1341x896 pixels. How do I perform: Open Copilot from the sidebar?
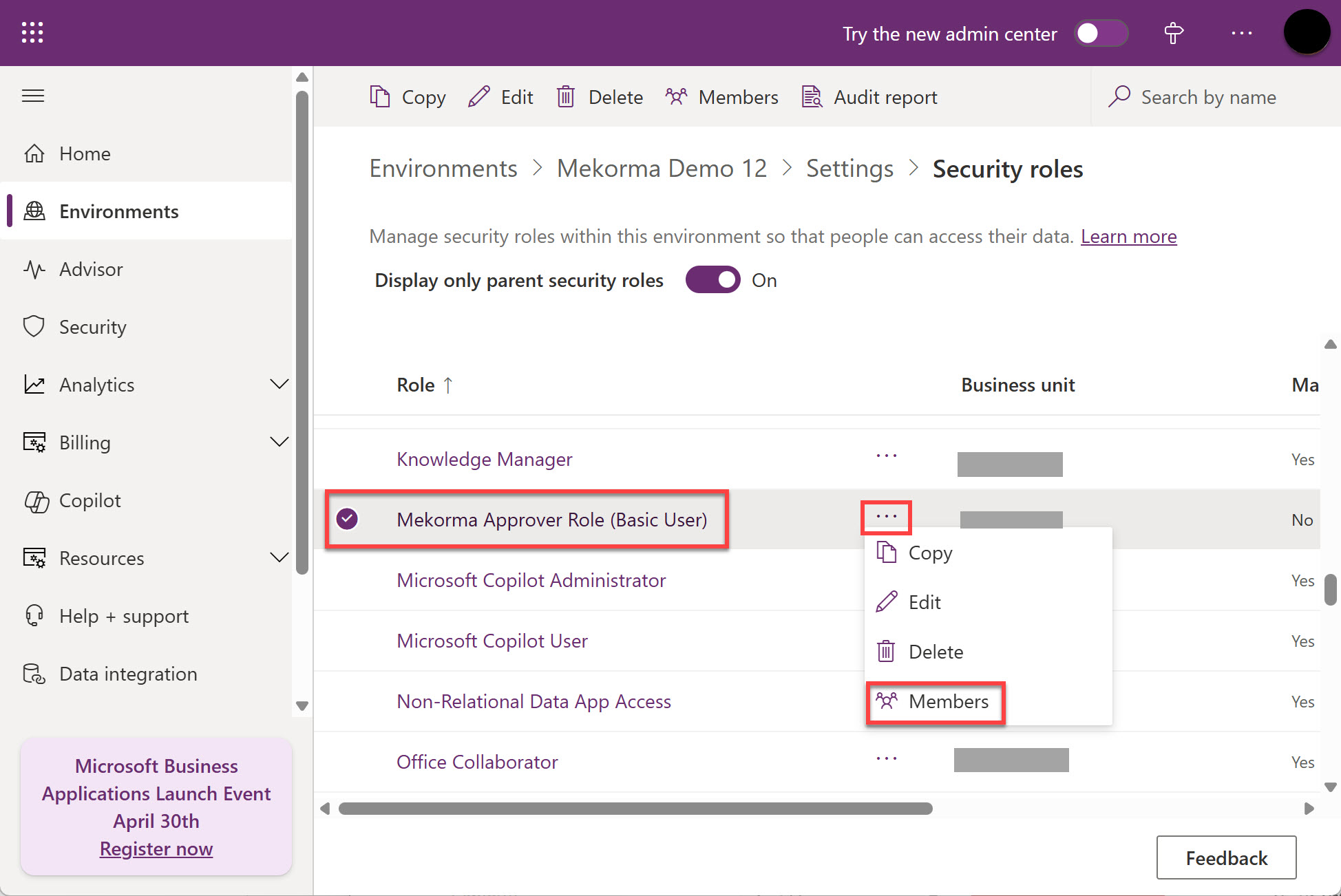(89, 500)
